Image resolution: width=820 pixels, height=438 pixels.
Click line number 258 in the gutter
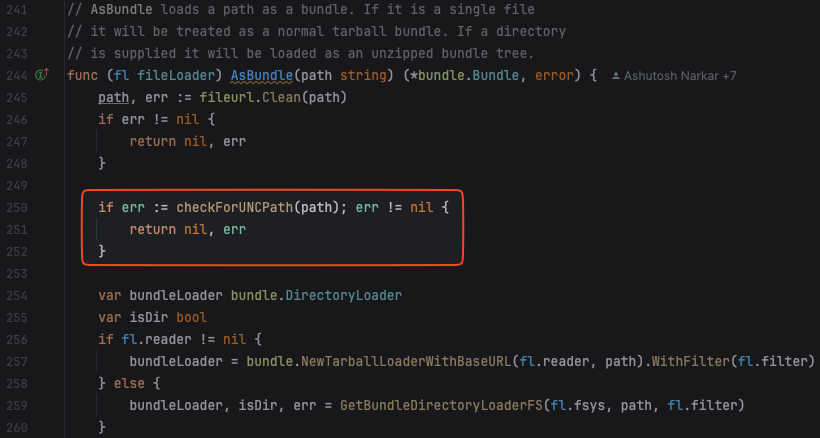[x=17, y=383]
